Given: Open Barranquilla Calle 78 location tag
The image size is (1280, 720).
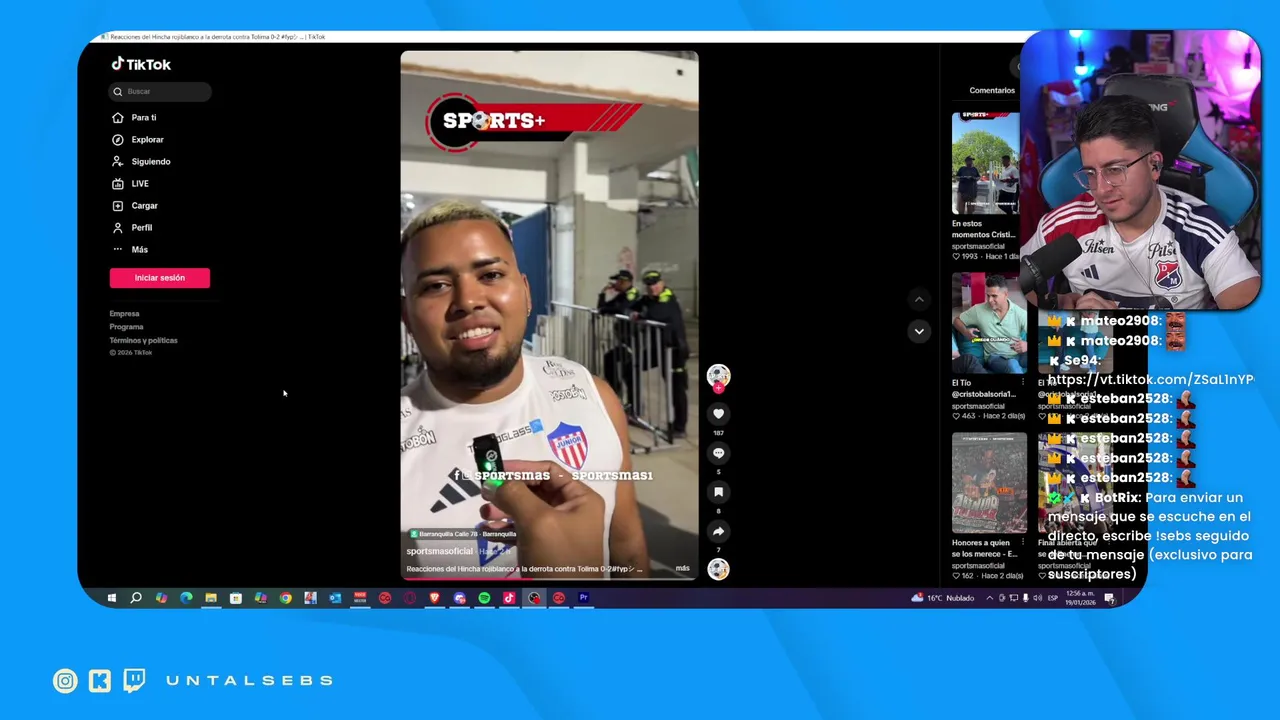Looking at the screenshot, I should (x=463, y=534).
